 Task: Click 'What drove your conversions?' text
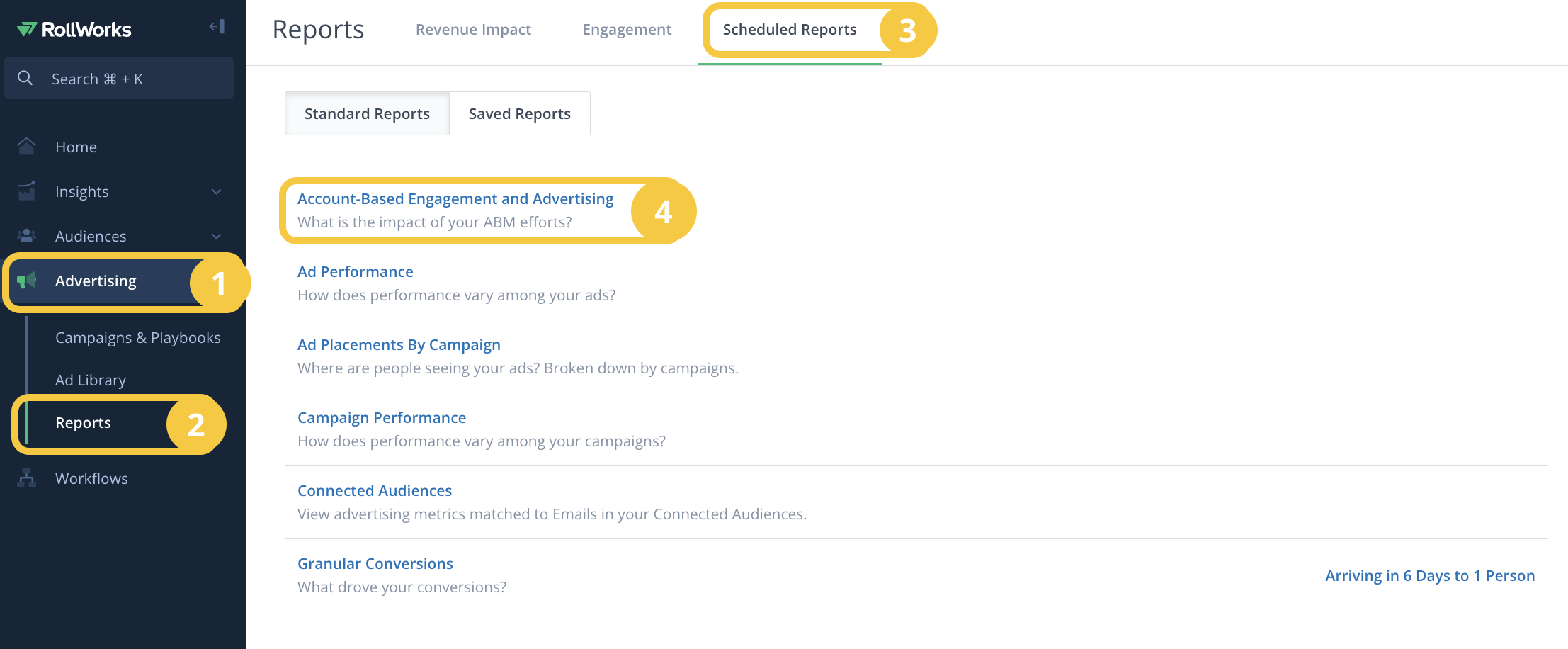402,587
